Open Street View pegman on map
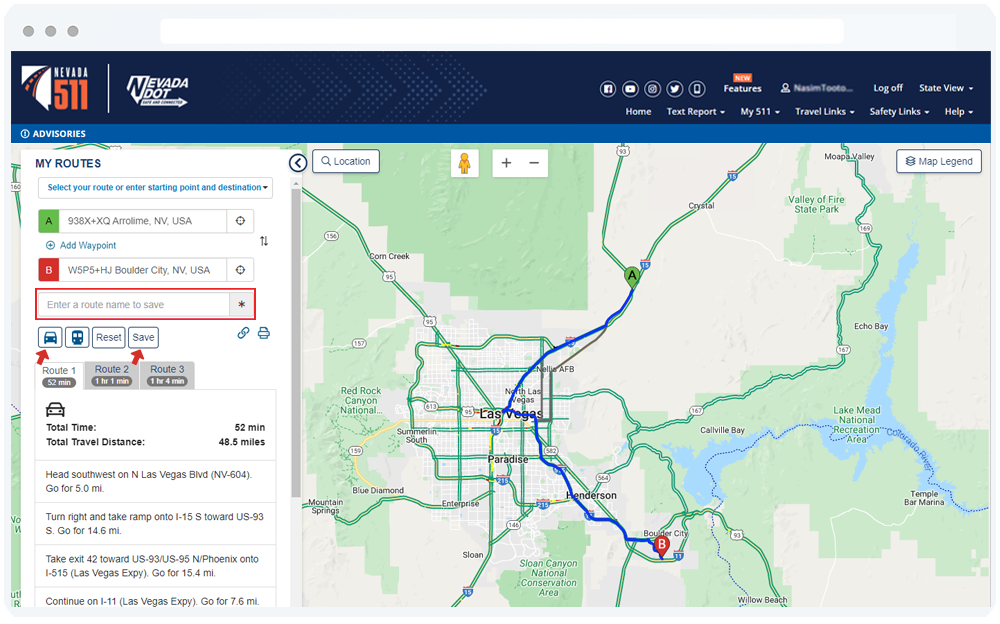 coord(464,163)
